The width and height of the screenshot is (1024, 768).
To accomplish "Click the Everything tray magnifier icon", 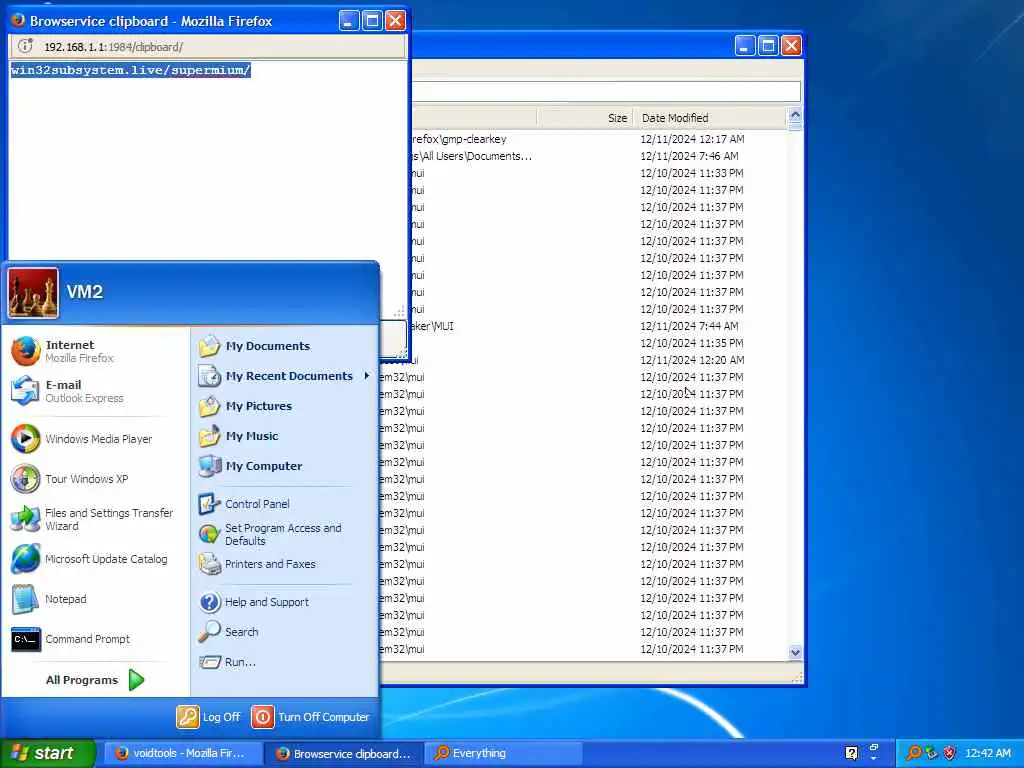I will 914,754.
